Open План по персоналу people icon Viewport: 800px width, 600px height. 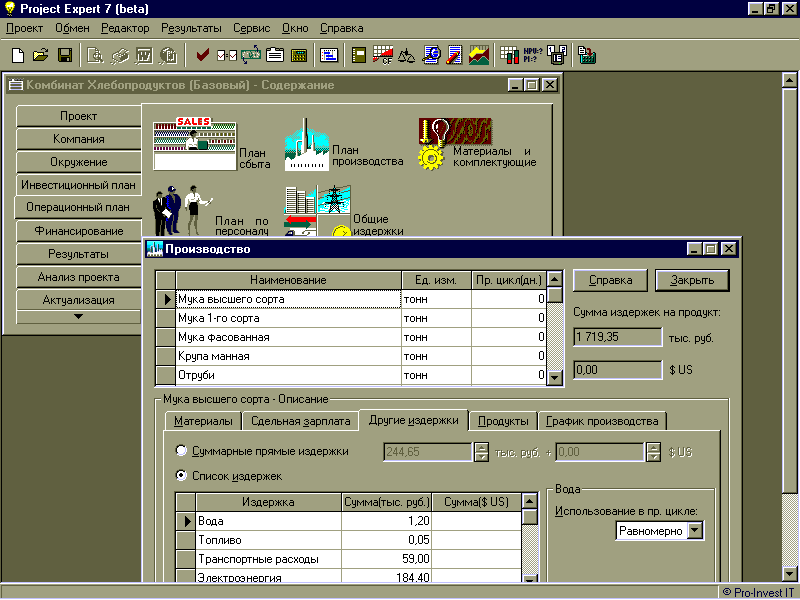182,210
